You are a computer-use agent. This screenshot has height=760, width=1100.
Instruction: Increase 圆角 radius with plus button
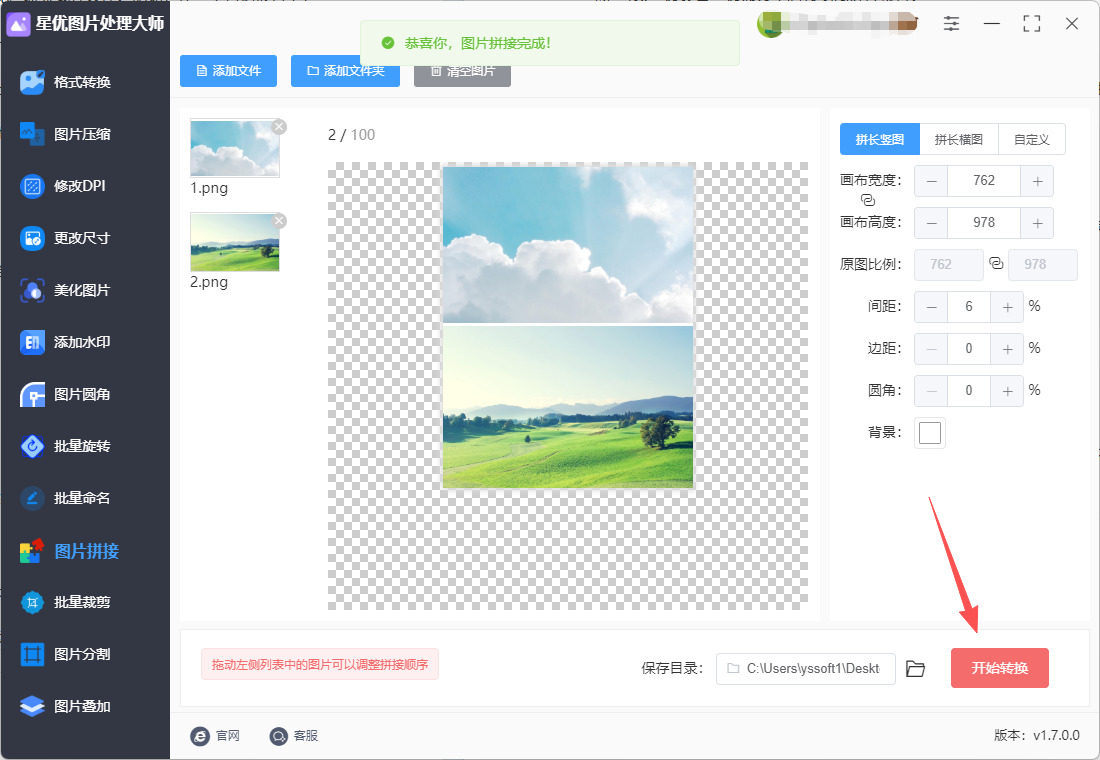[1007, 392]
